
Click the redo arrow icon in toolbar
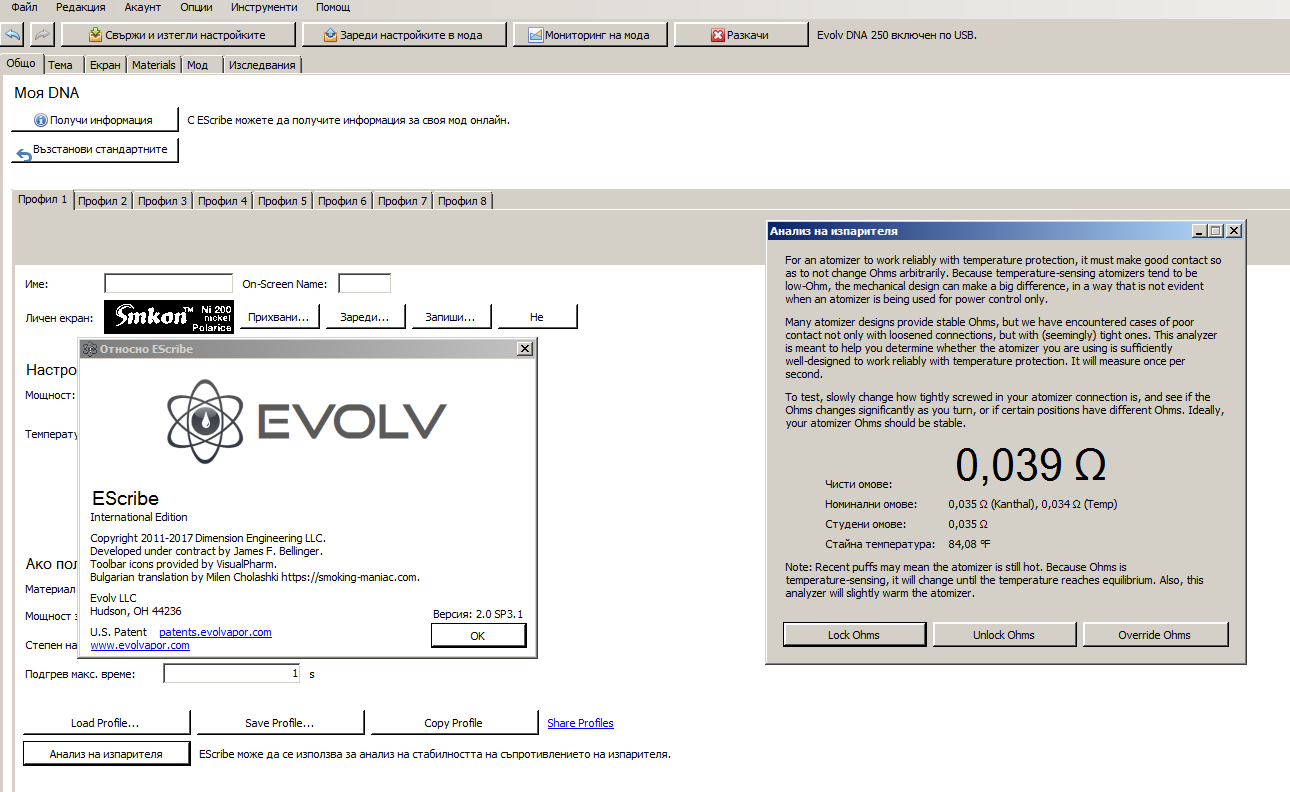click(x=42, y=35)
